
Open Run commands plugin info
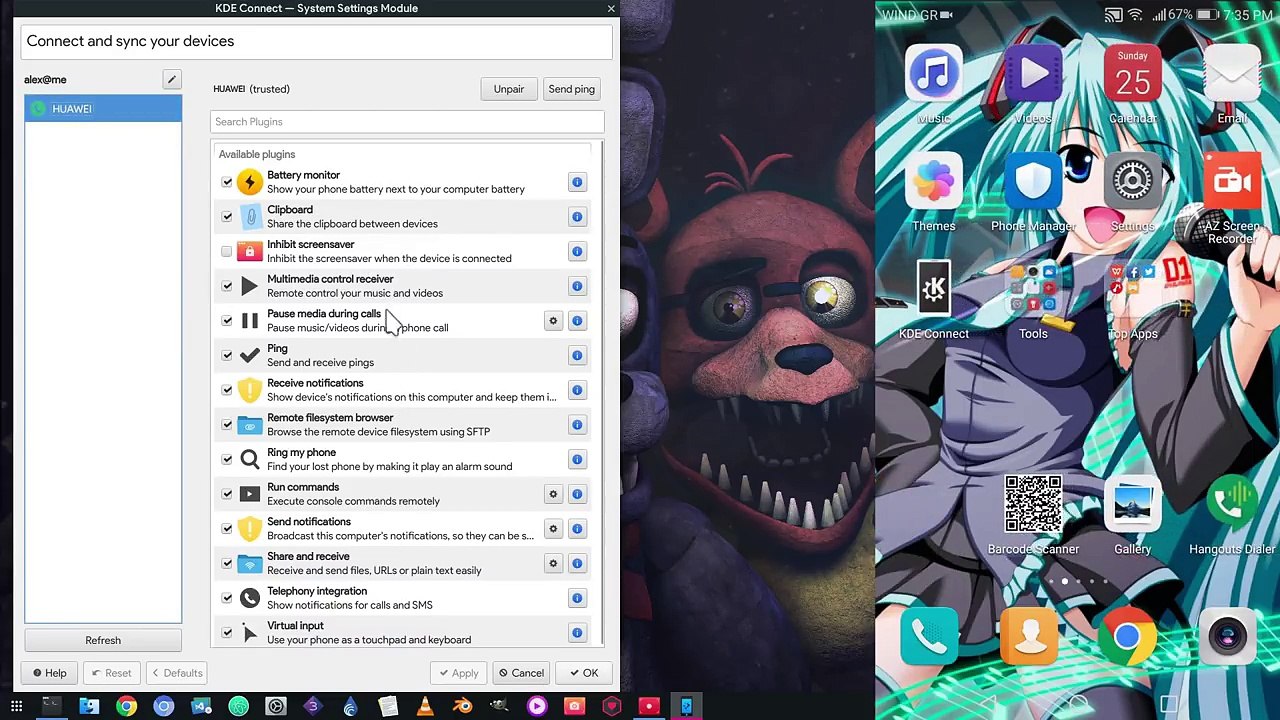577,494
